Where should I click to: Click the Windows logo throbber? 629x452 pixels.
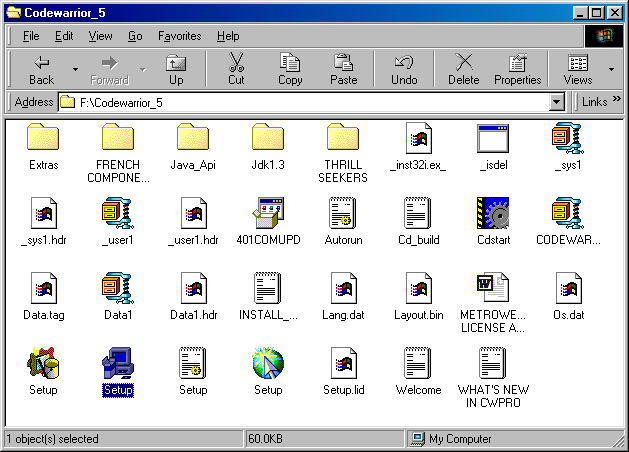click(604, 36)
